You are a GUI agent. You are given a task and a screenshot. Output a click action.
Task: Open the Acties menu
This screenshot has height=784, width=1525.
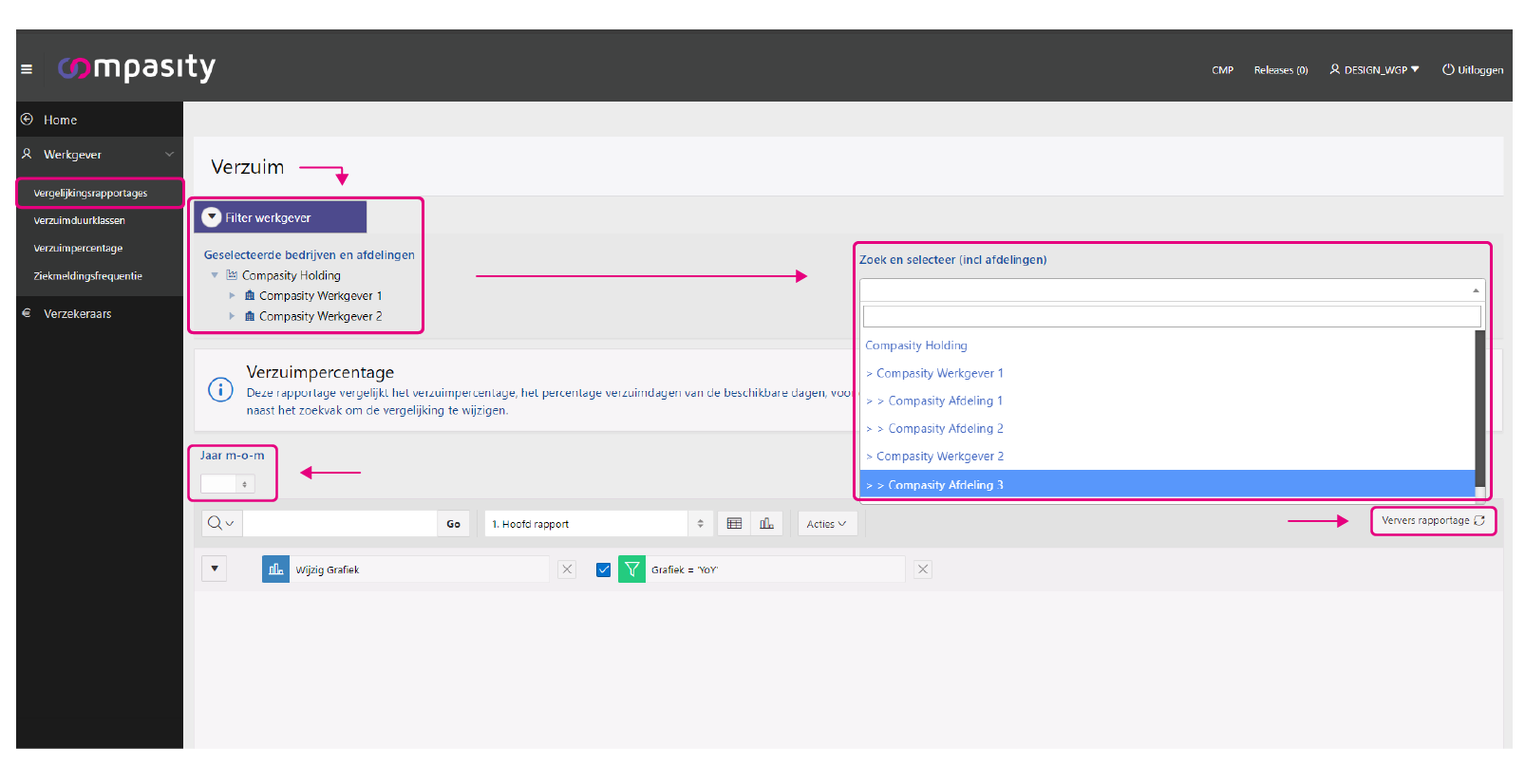[826, 524]
